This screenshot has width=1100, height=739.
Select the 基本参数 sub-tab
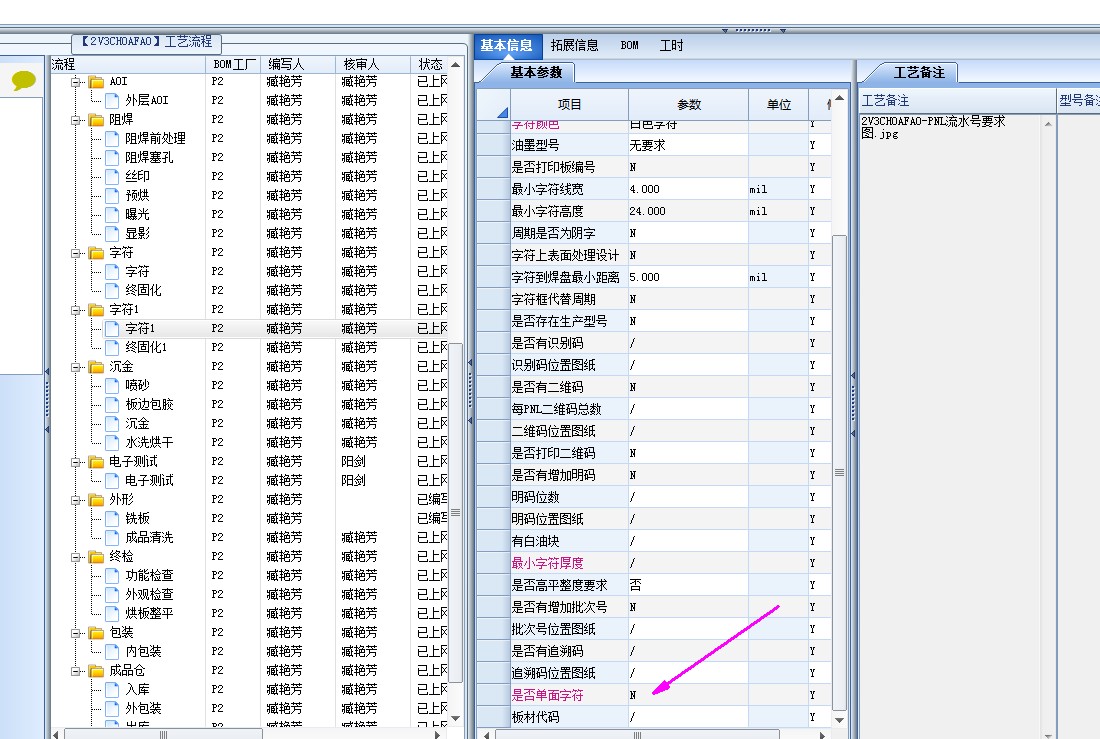[x=536, y=72]
